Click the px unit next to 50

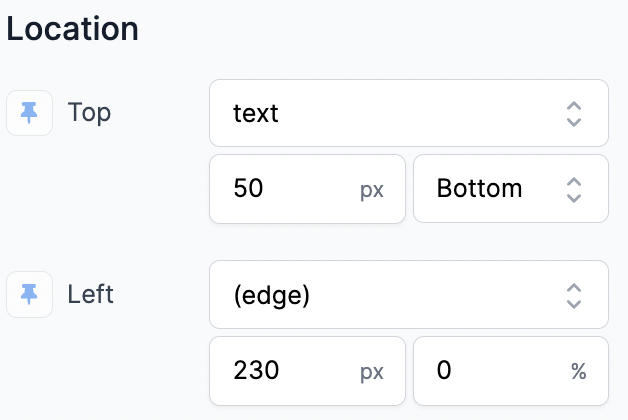point(372,190)
